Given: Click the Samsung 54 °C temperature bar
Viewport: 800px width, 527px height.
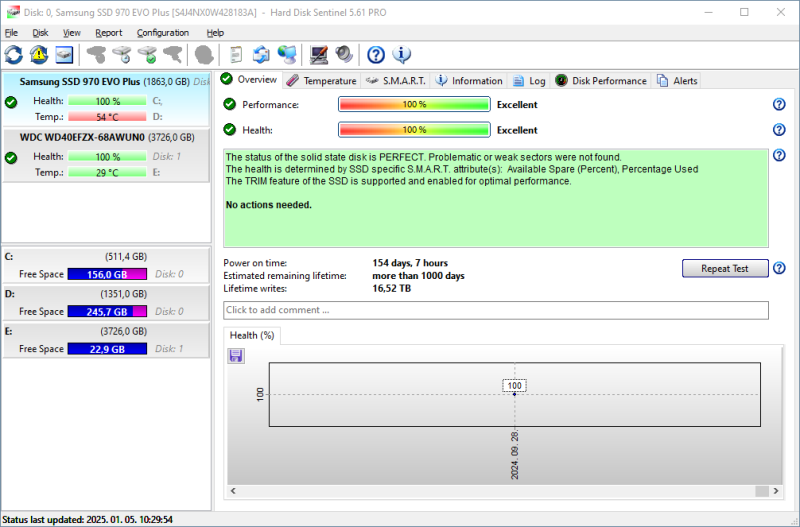Looking at the screenshot, I should [x=107, y=117].
